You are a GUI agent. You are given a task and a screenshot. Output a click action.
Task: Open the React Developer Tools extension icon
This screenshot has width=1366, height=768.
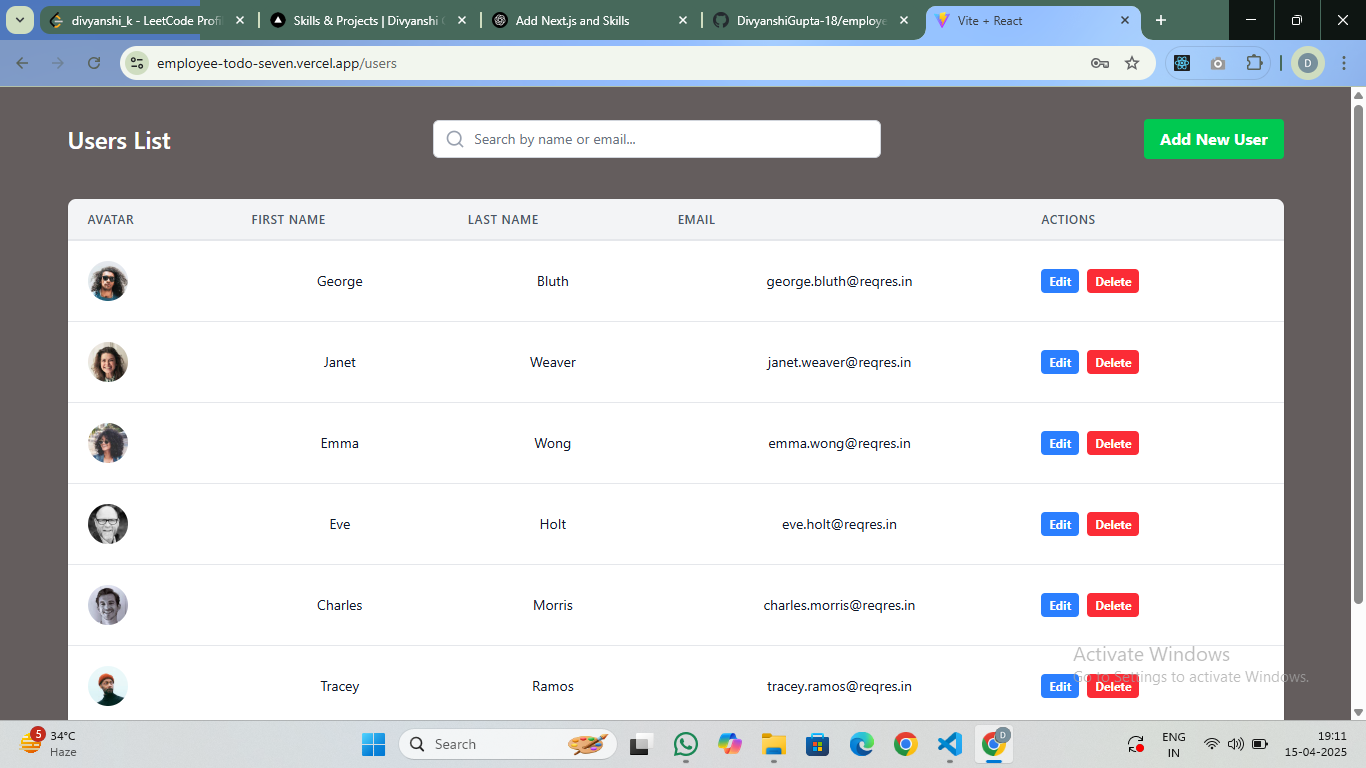(x=1182, y=63)
